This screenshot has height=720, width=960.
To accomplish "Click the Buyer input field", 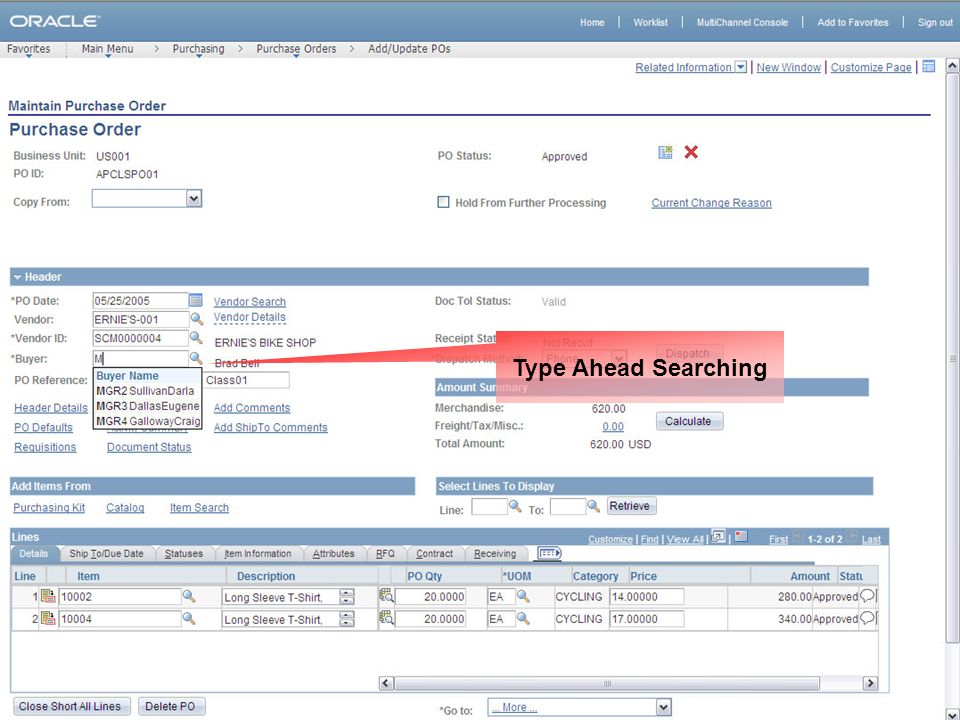I will pyautogui.click(x=141, y=358).
